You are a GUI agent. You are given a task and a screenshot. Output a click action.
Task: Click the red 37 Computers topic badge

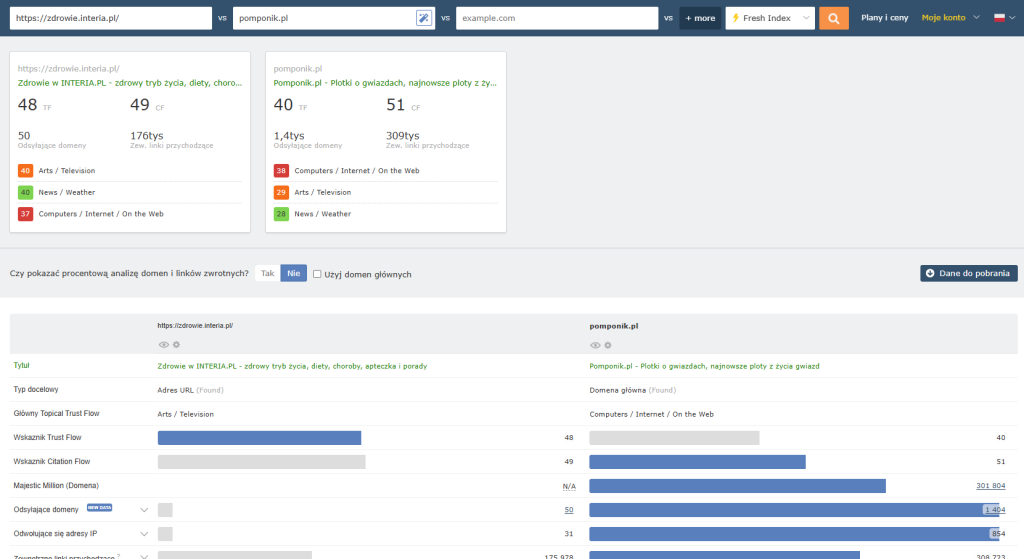click(x=25, y=214)
